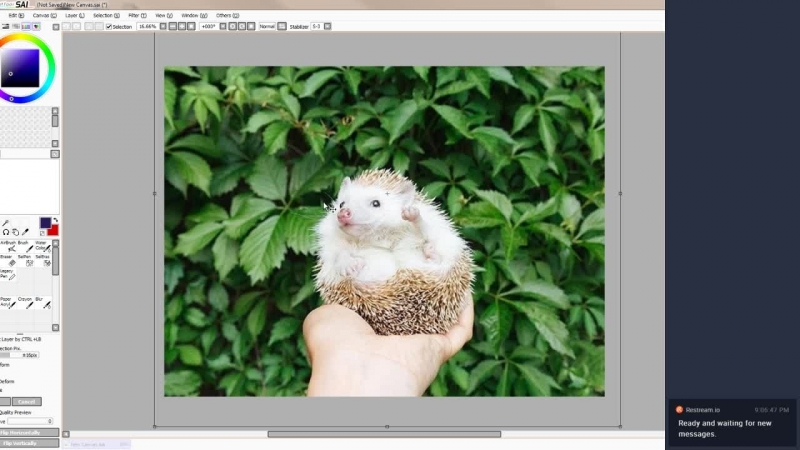The image size is (800, 450).
Task: Click the zoom in plus button
Action: tap(182, 26)
